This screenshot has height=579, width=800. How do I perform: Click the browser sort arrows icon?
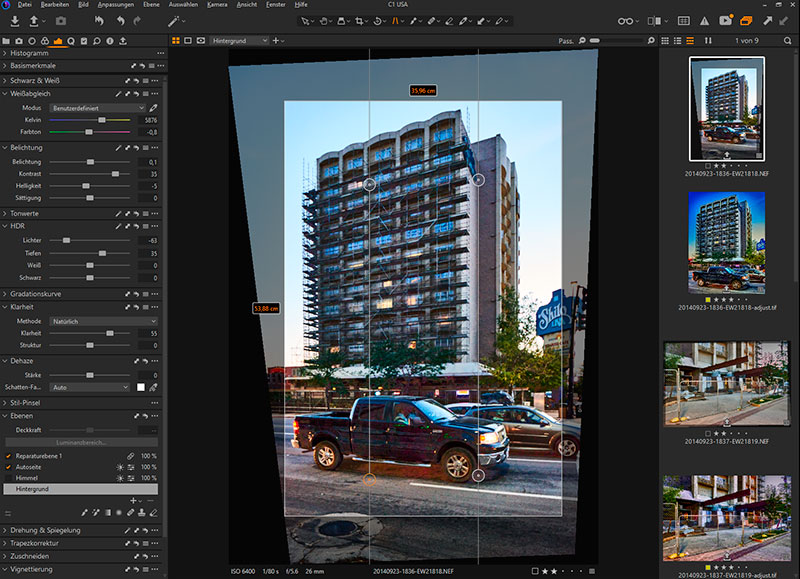708,40
